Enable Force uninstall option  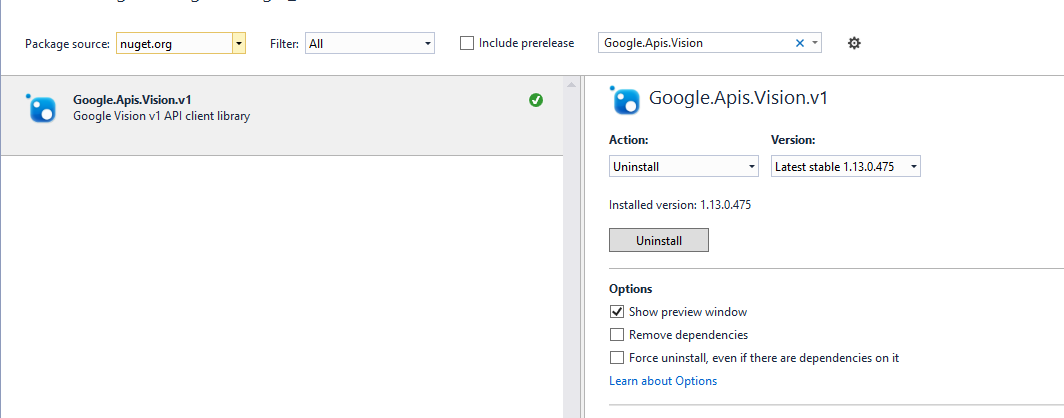click(x=617, y=358)
